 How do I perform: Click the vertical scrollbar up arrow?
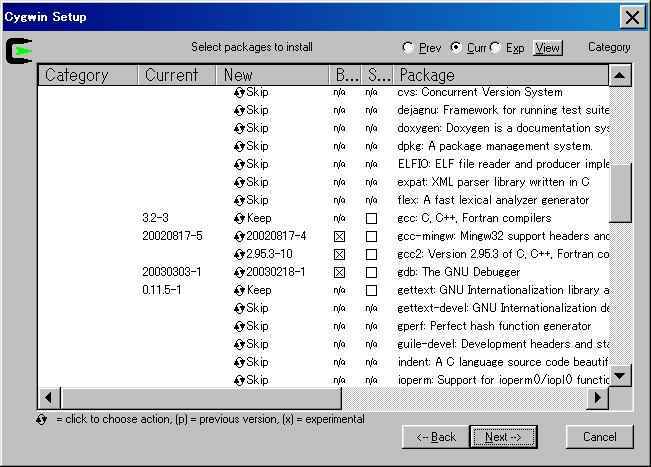(x=620, y=75)
